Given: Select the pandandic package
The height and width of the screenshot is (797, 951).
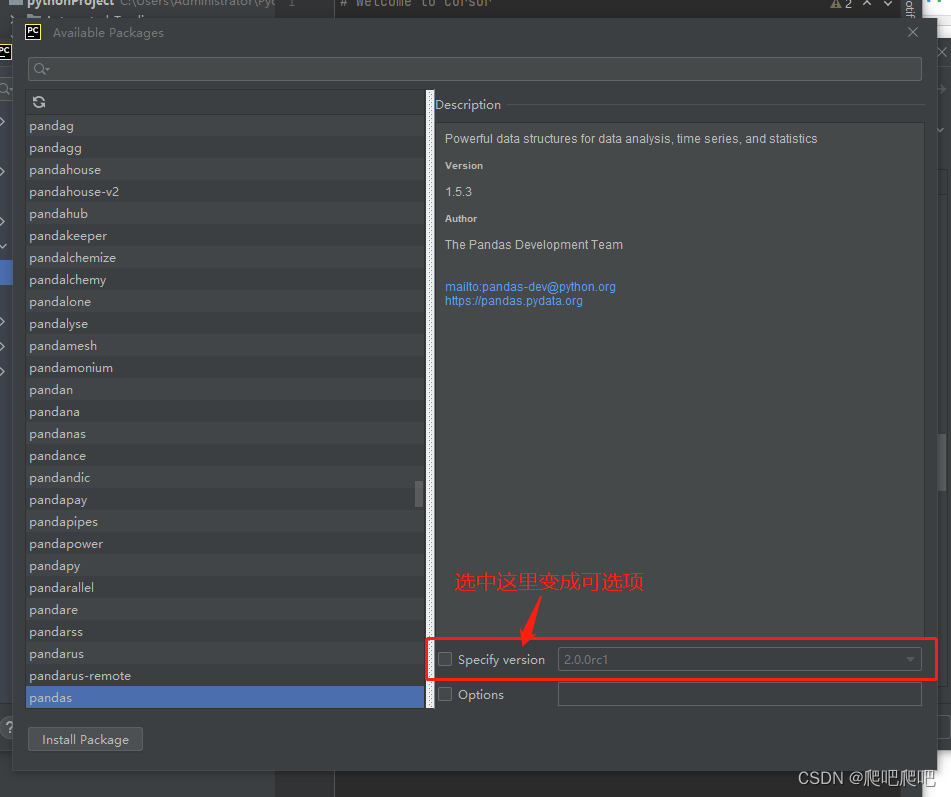Looking at the screenshot, I should [x=225, y=478].
